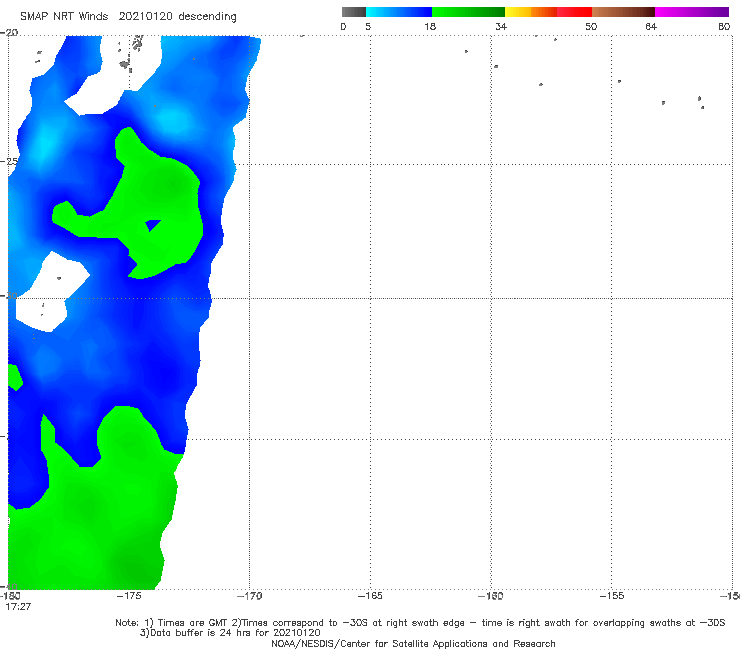The image size is (740, 650).
Task: Click the gray segment of the wind colorbar
Action: coord(353,12)
